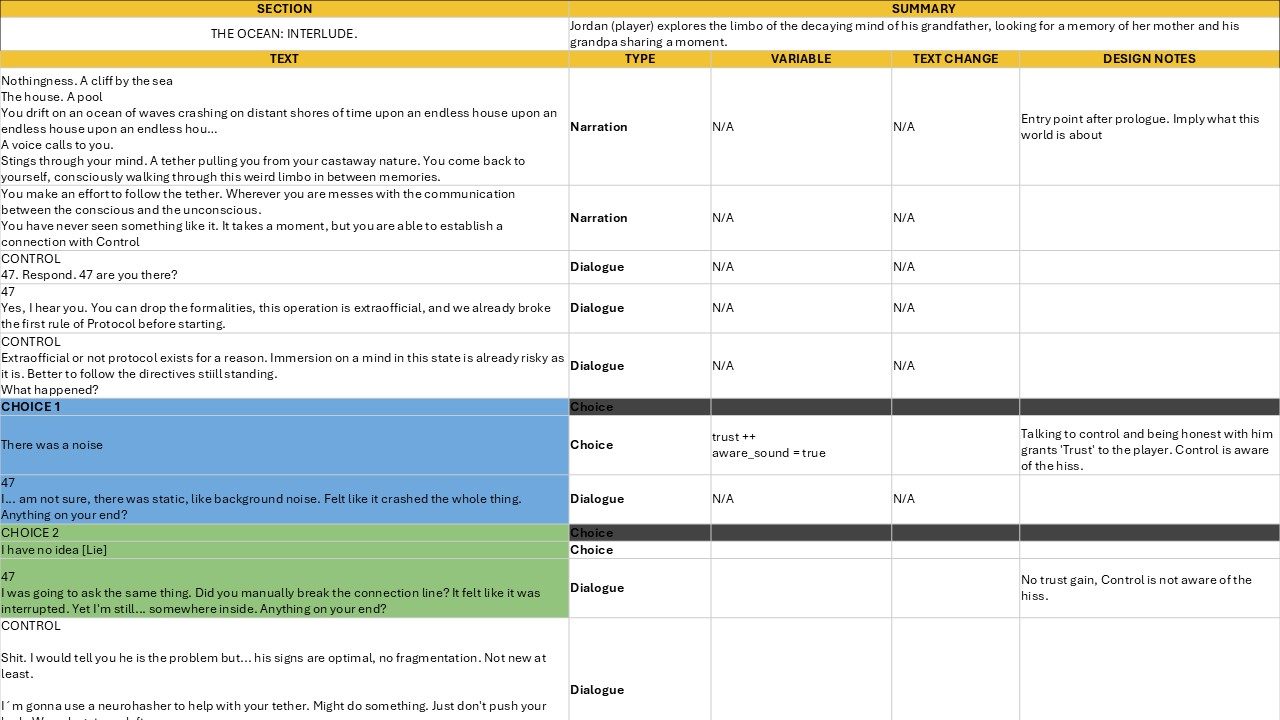Image resolution: width=1280 pixels, height=720 pixels.
Task: Select the 'There was a noise' choice cell
Action: (x=284, y=445)
